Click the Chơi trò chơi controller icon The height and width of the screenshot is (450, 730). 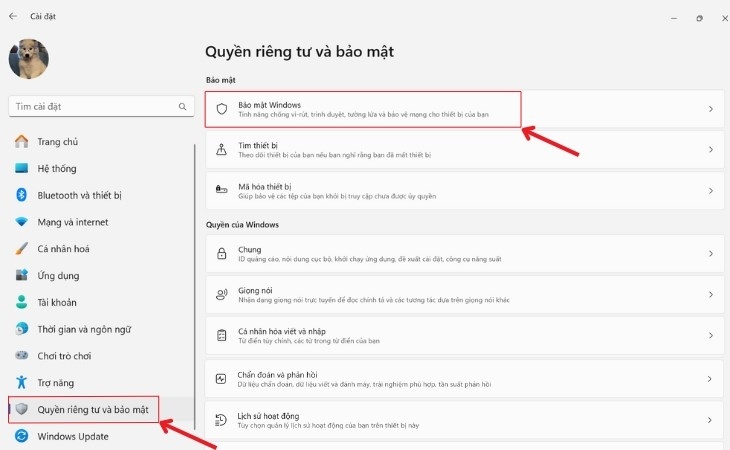pyautogui.click(x=22, y=355)
